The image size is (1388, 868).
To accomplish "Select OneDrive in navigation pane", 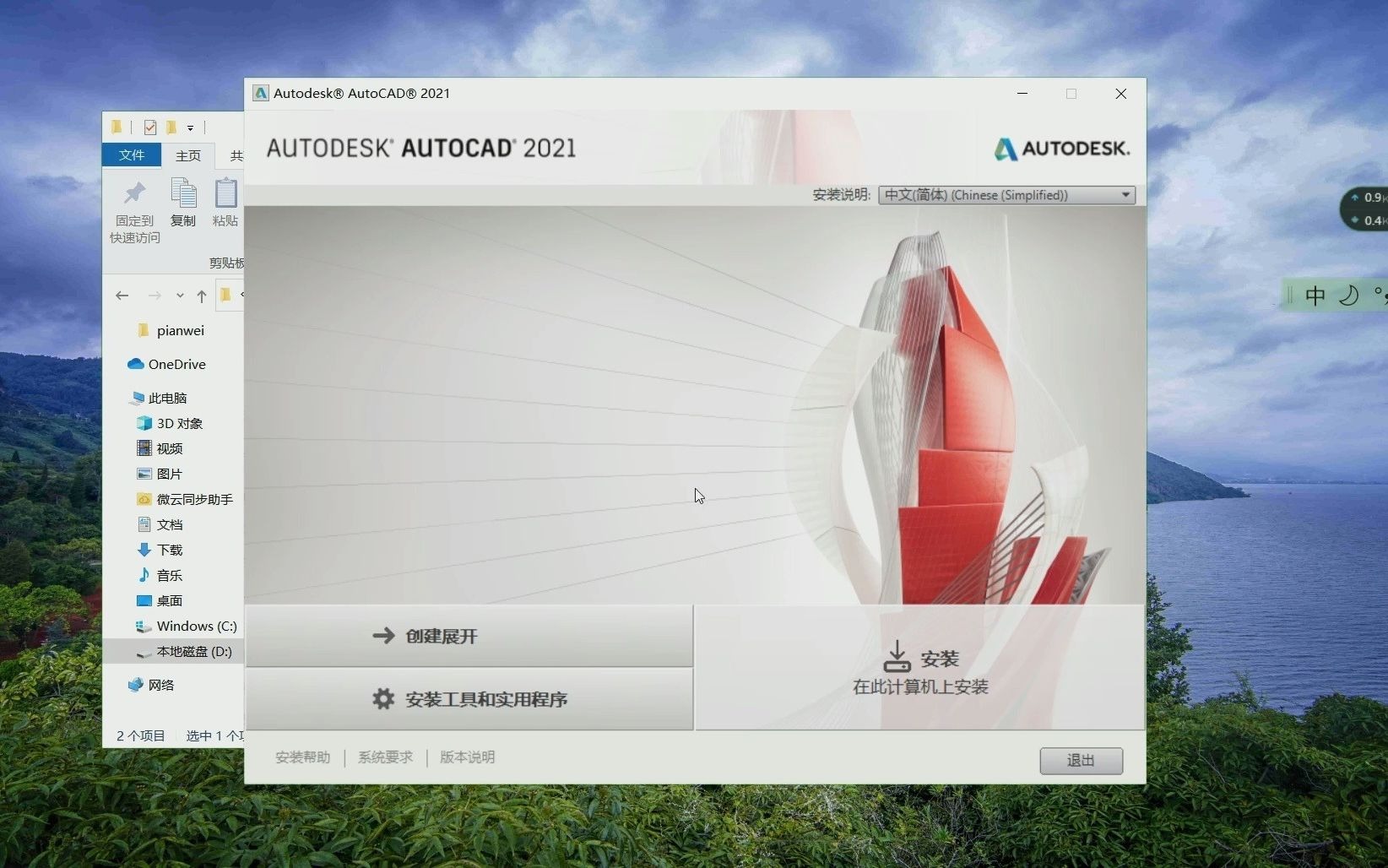I will 173,364.
